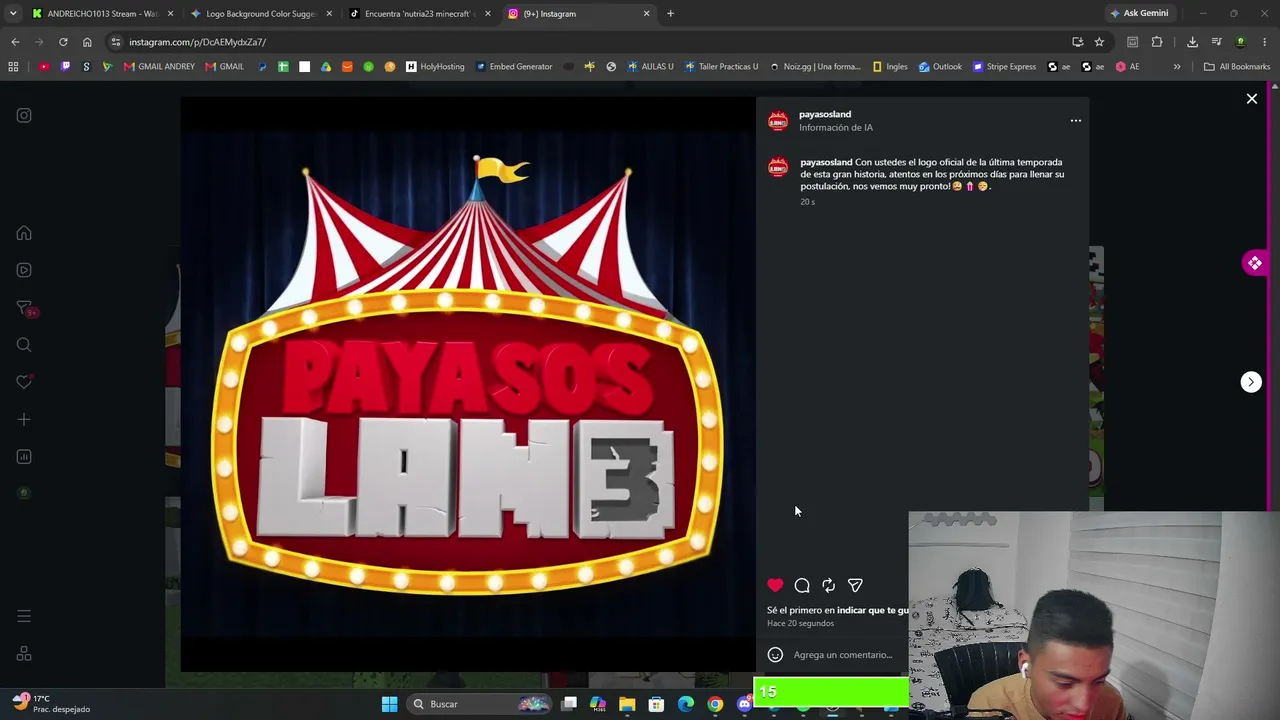Open the Instagram logo in the sidebar
The image size is (1280, 720).
pos(24,115)
